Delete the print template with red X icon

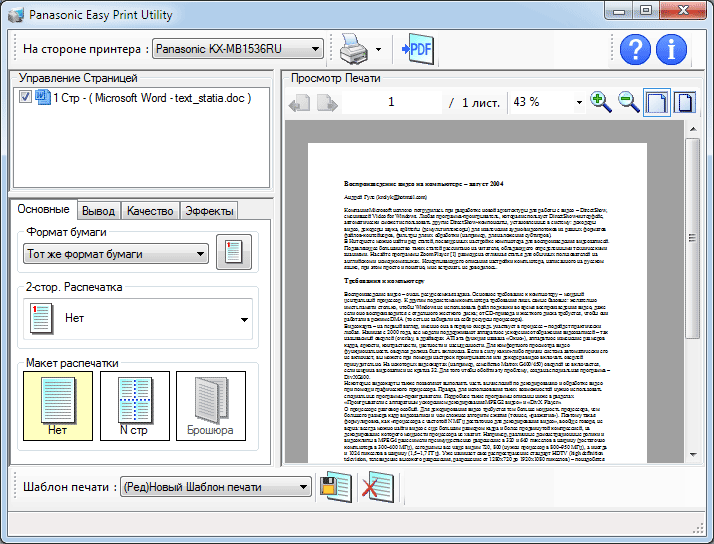[x=377, y=487]
